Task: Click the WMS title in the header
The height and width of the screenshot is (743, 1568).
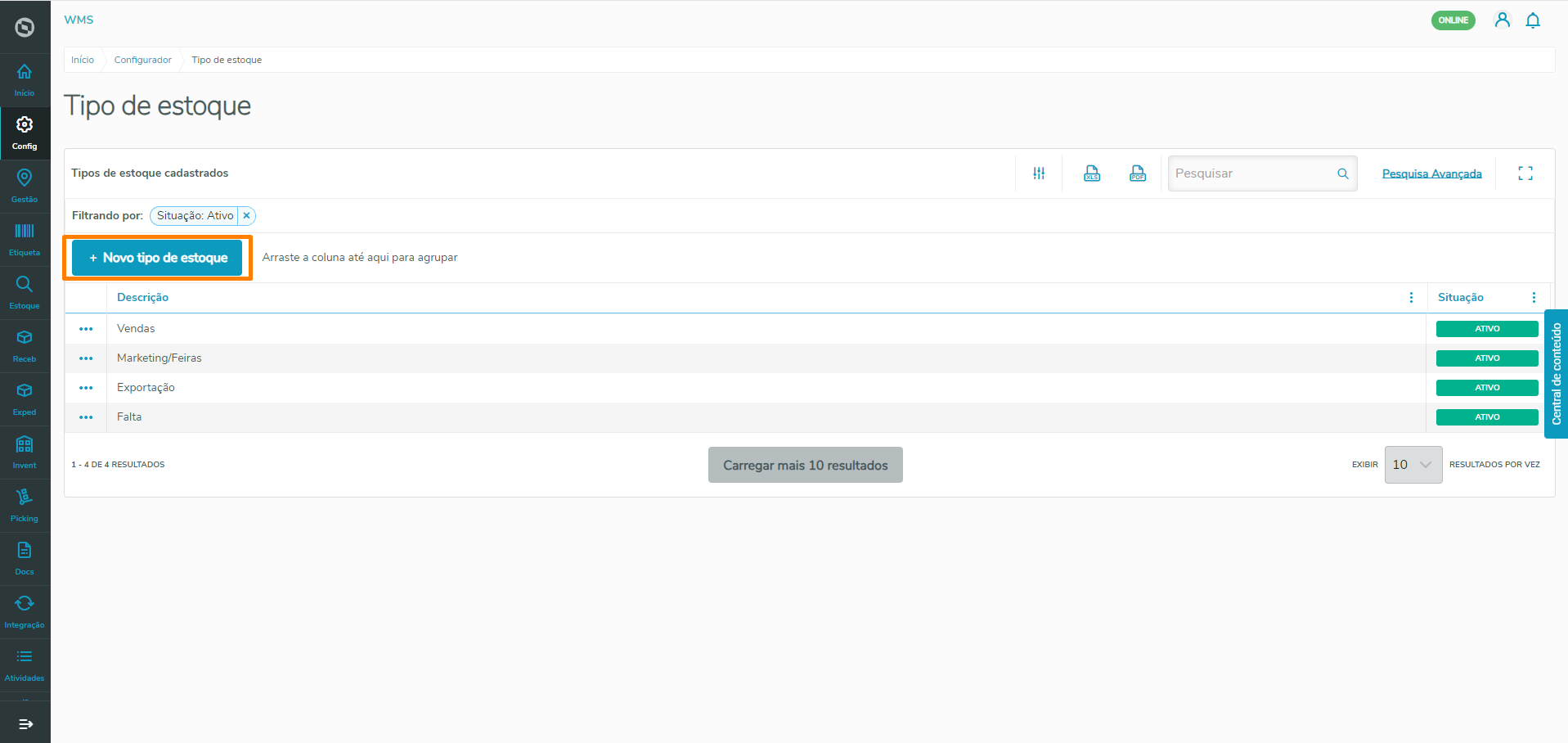Action: coord(79,20)
